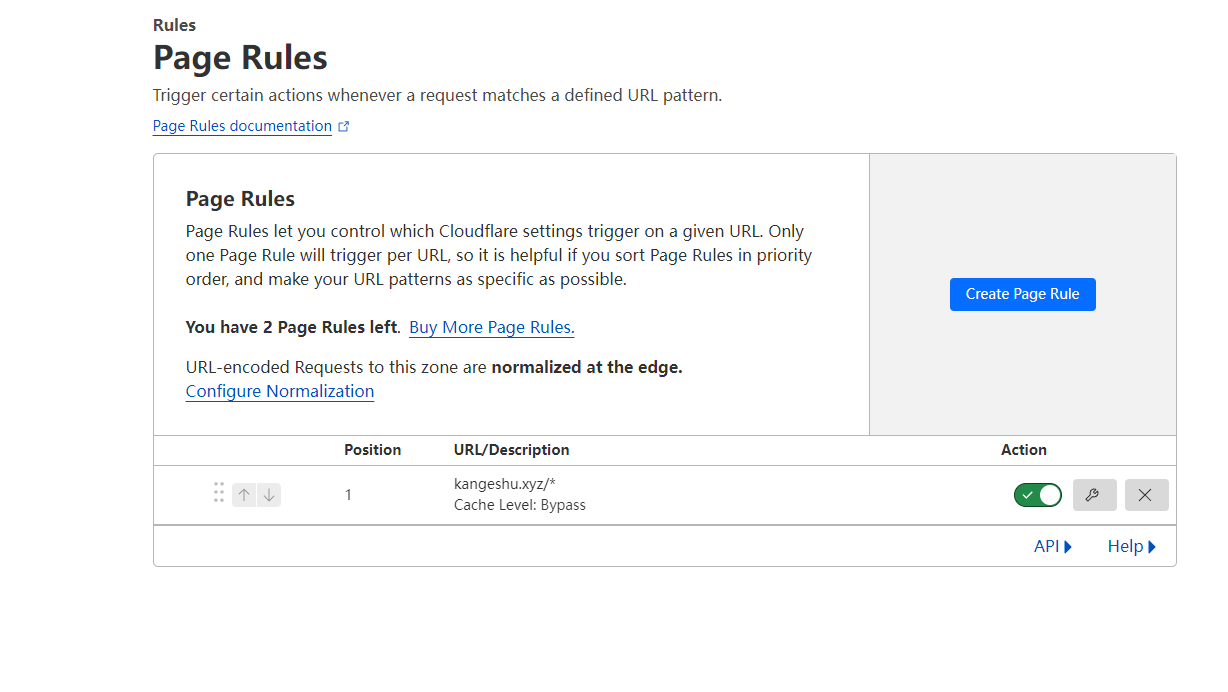
Task: Click the Action column header
Action: click(x=1023, y=450)
